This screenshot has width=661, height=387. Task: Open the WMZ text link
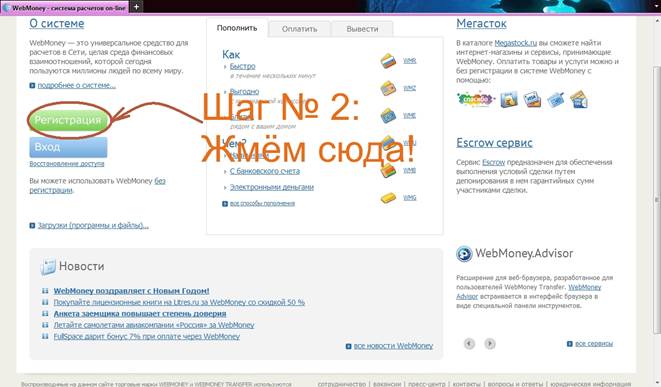tap(409, 88)
